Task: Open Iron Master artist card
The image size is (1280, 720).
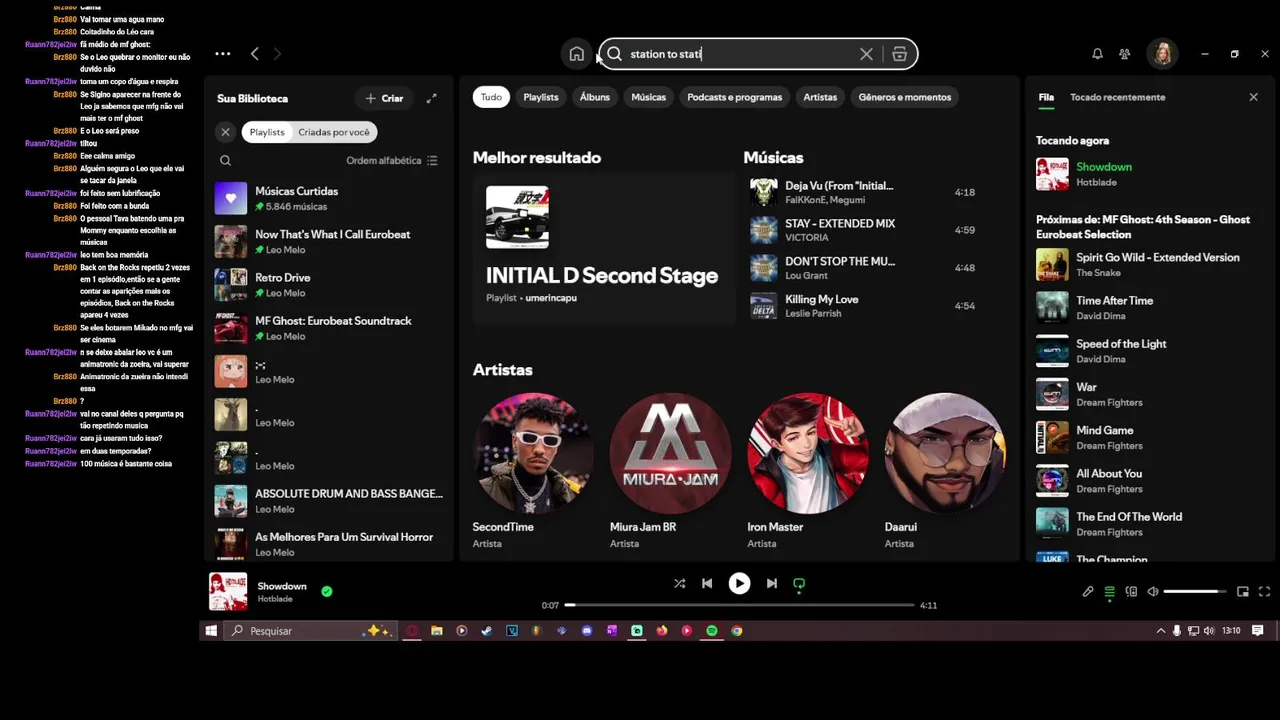Action: 807,470
